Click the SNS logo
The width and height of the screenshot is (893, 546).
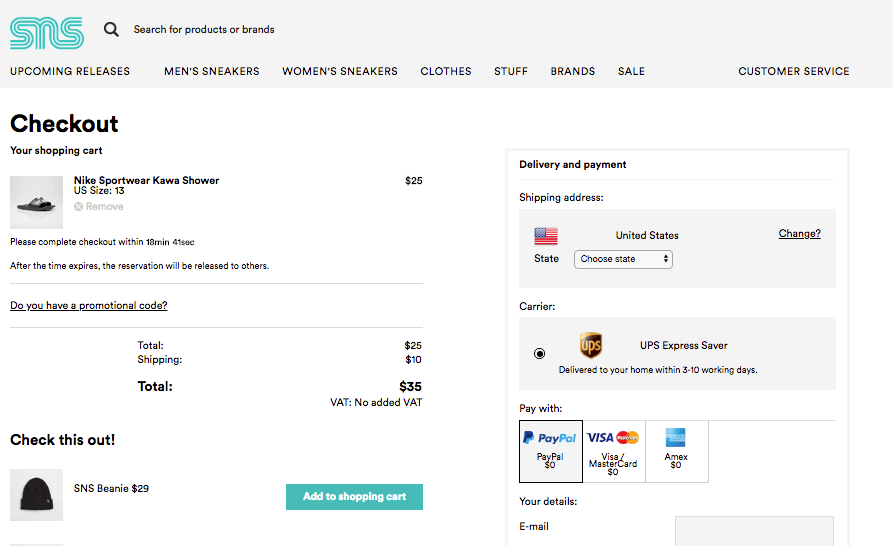[46, 31]
